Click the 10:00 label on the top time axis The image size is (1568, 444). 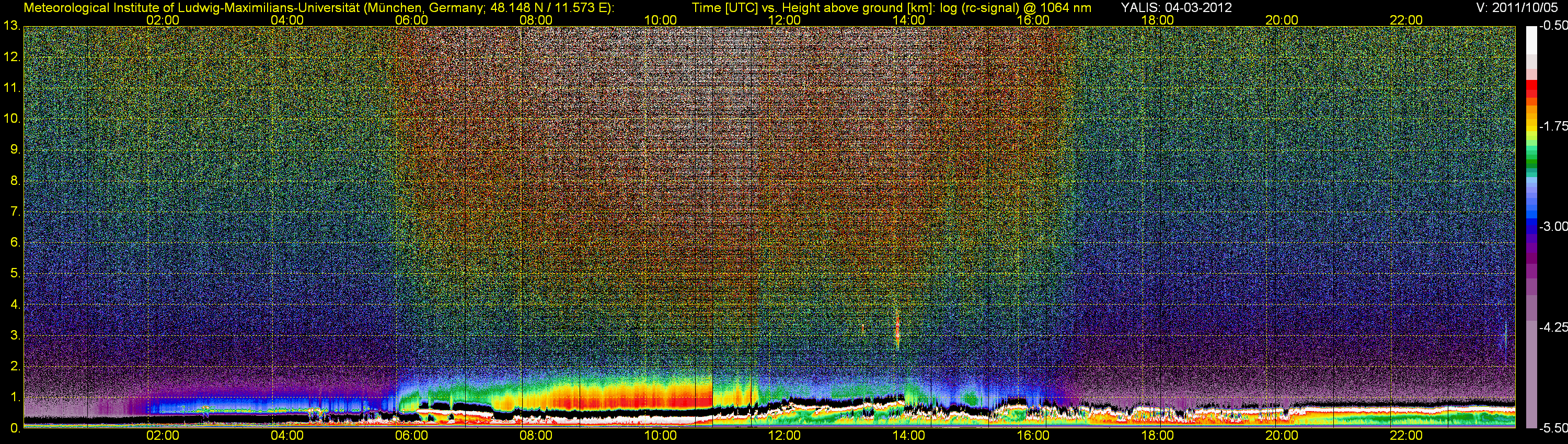tap(660, 20)
